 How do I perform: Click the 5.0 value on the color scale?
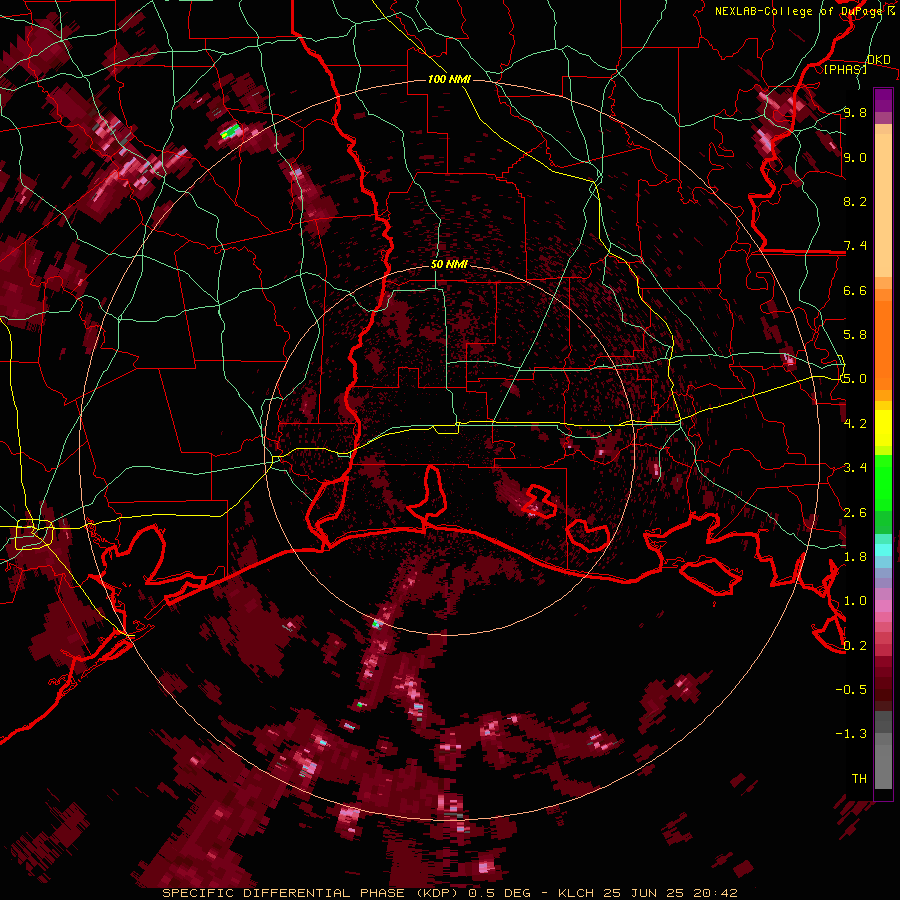(x=855, y=379)
